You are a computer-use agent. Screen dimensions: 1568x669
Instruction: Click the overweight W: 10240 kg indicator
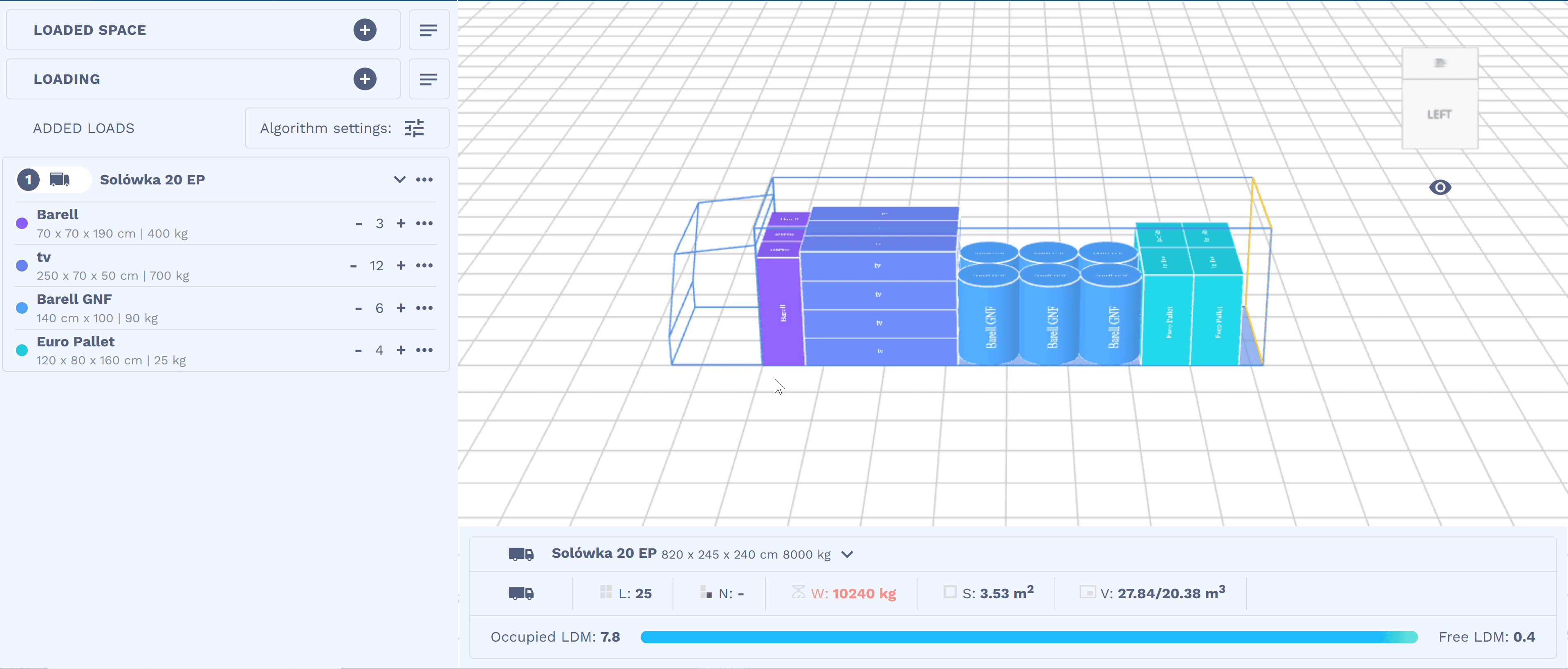(843, 593)
